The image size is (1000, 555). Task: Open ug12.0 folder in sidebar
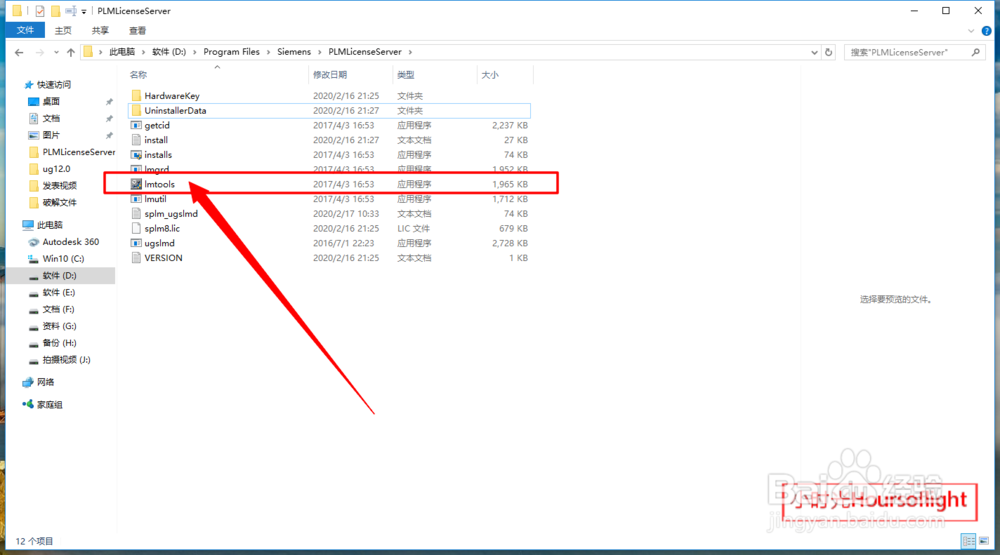pyautogui.click(x=56, y=169)
